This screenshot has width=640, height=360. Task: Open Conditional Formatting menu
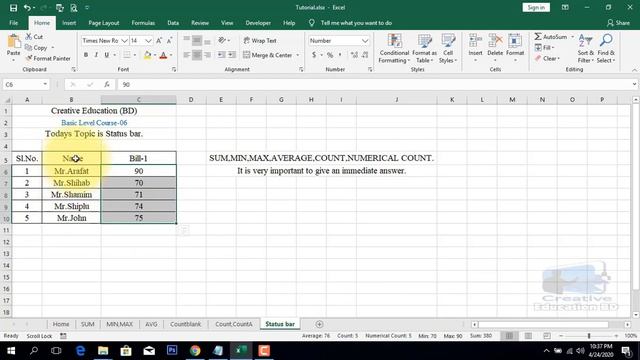(394, 49)
